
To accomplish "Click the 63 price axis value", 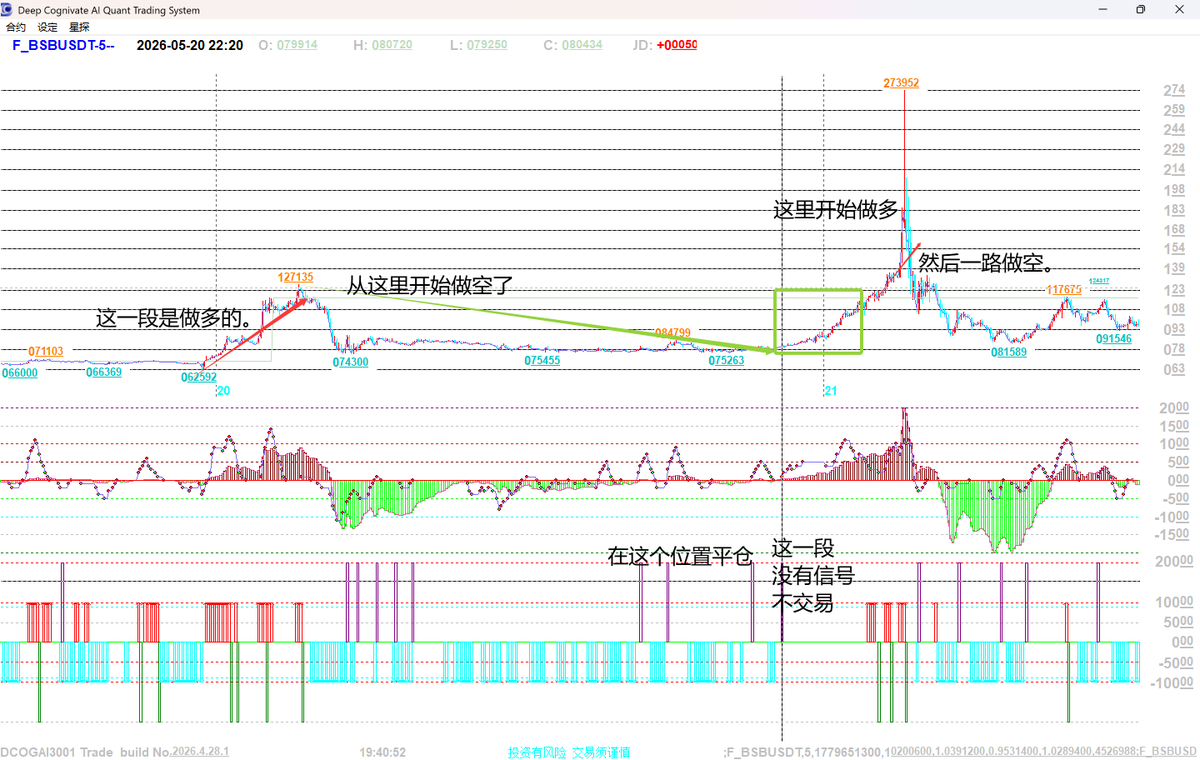I will 1175,370.
